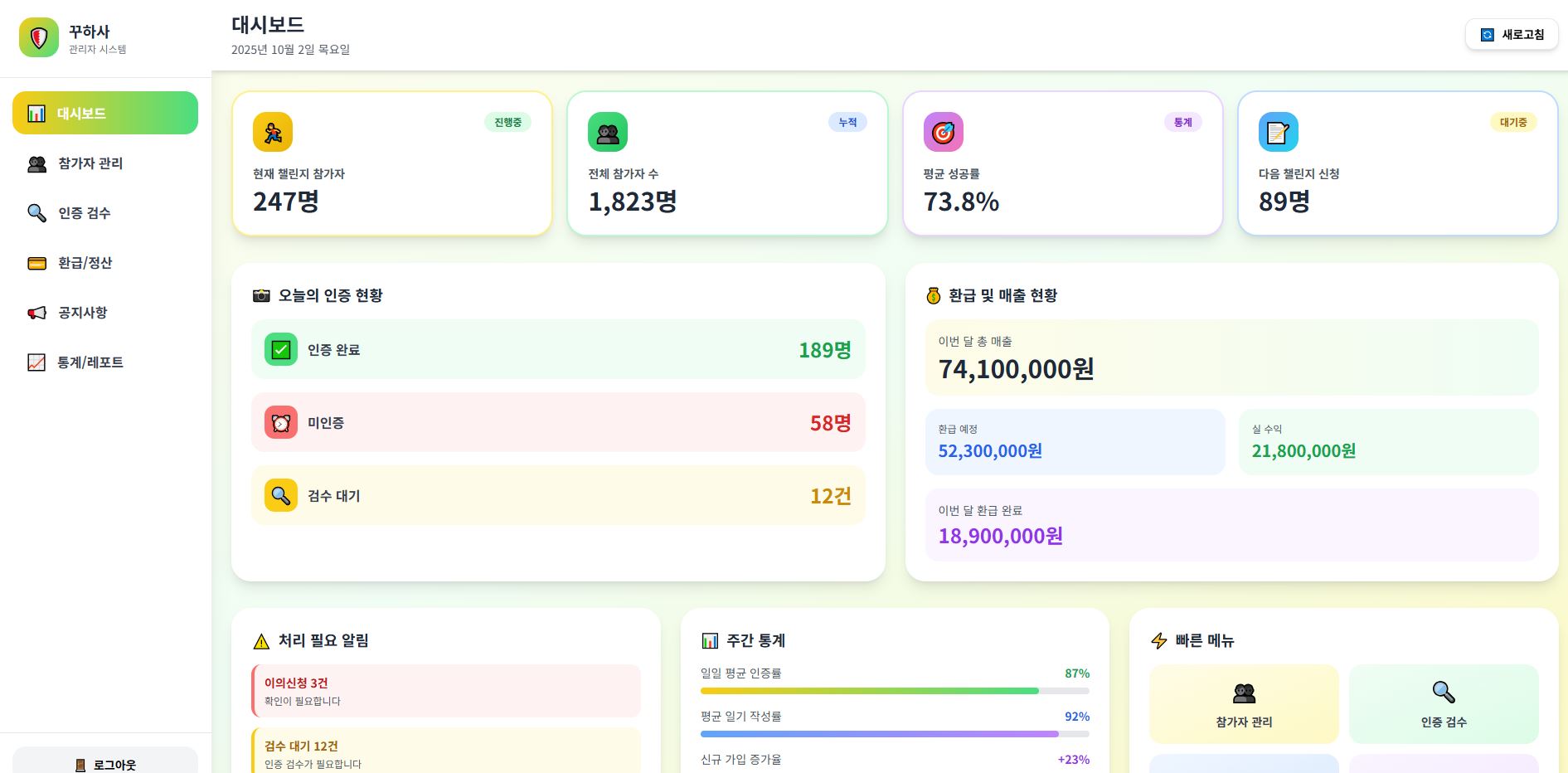The width and height of the screenshot is (1568, 773).
Task: Open 참가자 관리 in the sidebar
Action: [x=105, y=163]
